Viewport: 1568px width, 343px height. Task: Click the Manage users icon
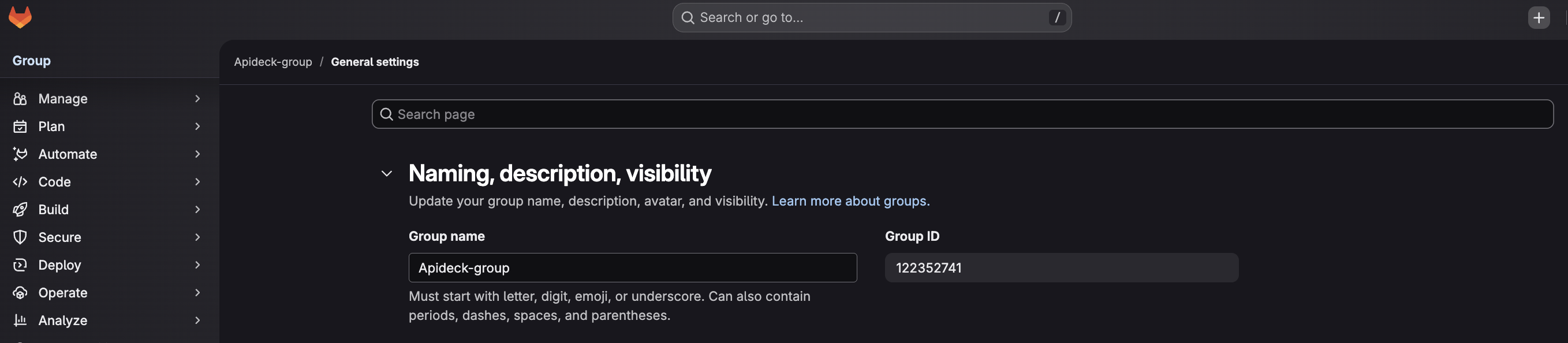20,99
